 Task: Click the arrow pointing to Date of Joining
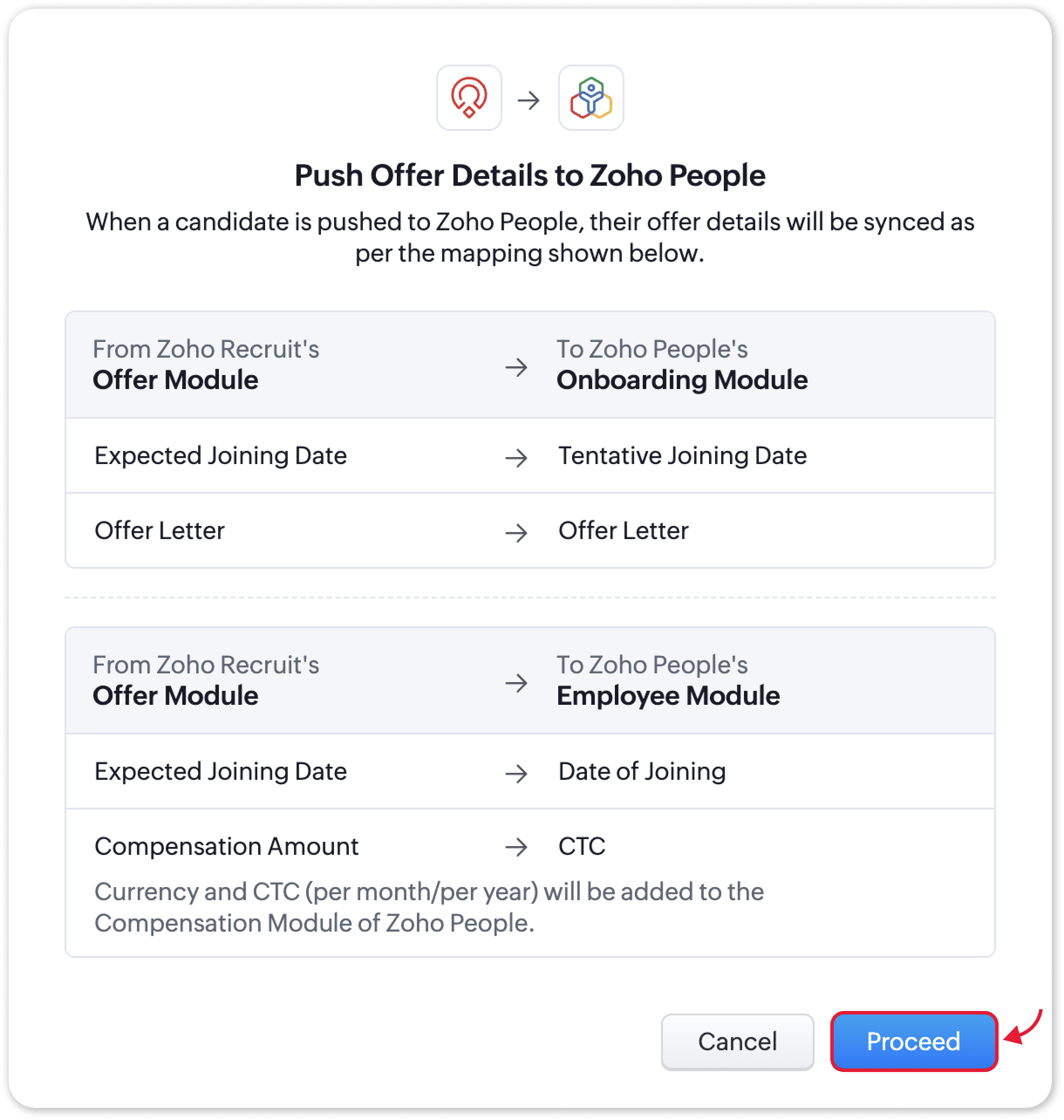516,773
